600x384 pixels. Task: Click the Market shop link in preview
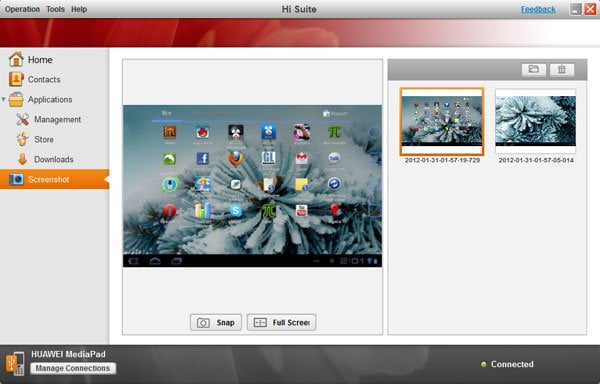point(335,114)
